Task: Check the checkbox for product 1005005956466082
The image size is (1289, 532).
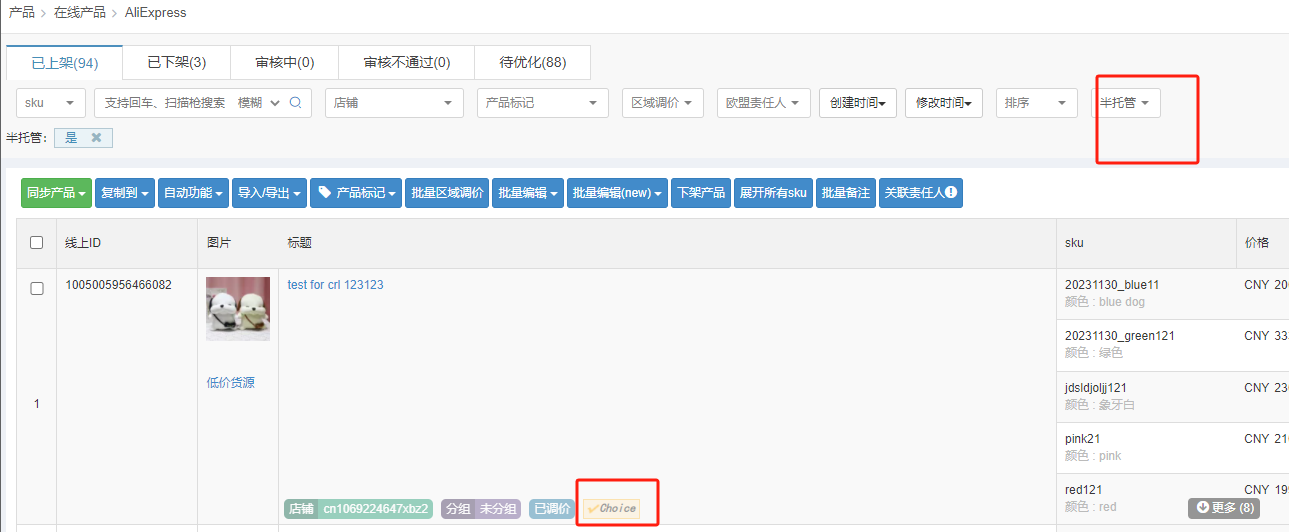Action: point(37,288)
